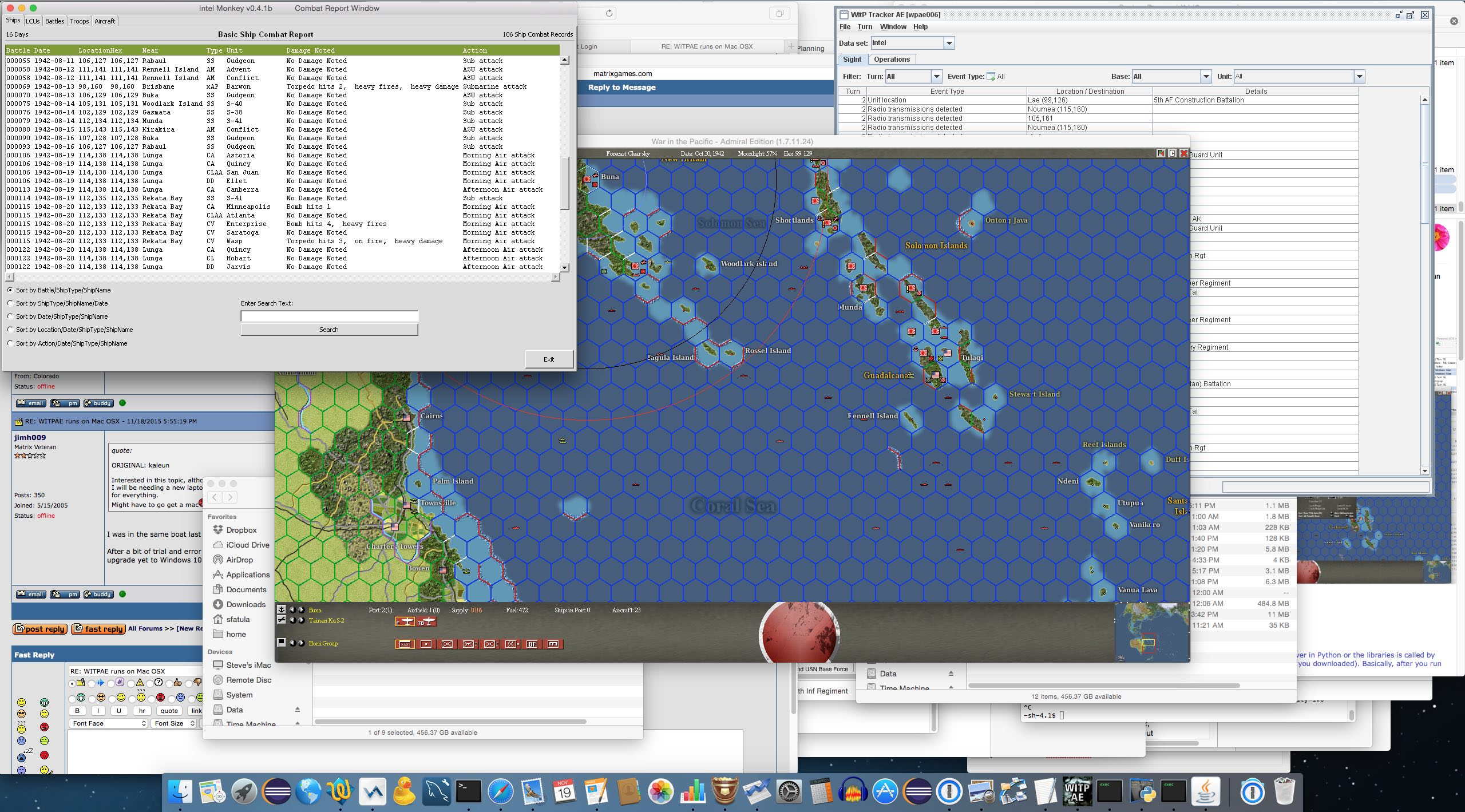The height and width of the screenshot is (812, 1465).
Task: Insert the thumbs-up message icon radio
Action: tap(169, 683)
